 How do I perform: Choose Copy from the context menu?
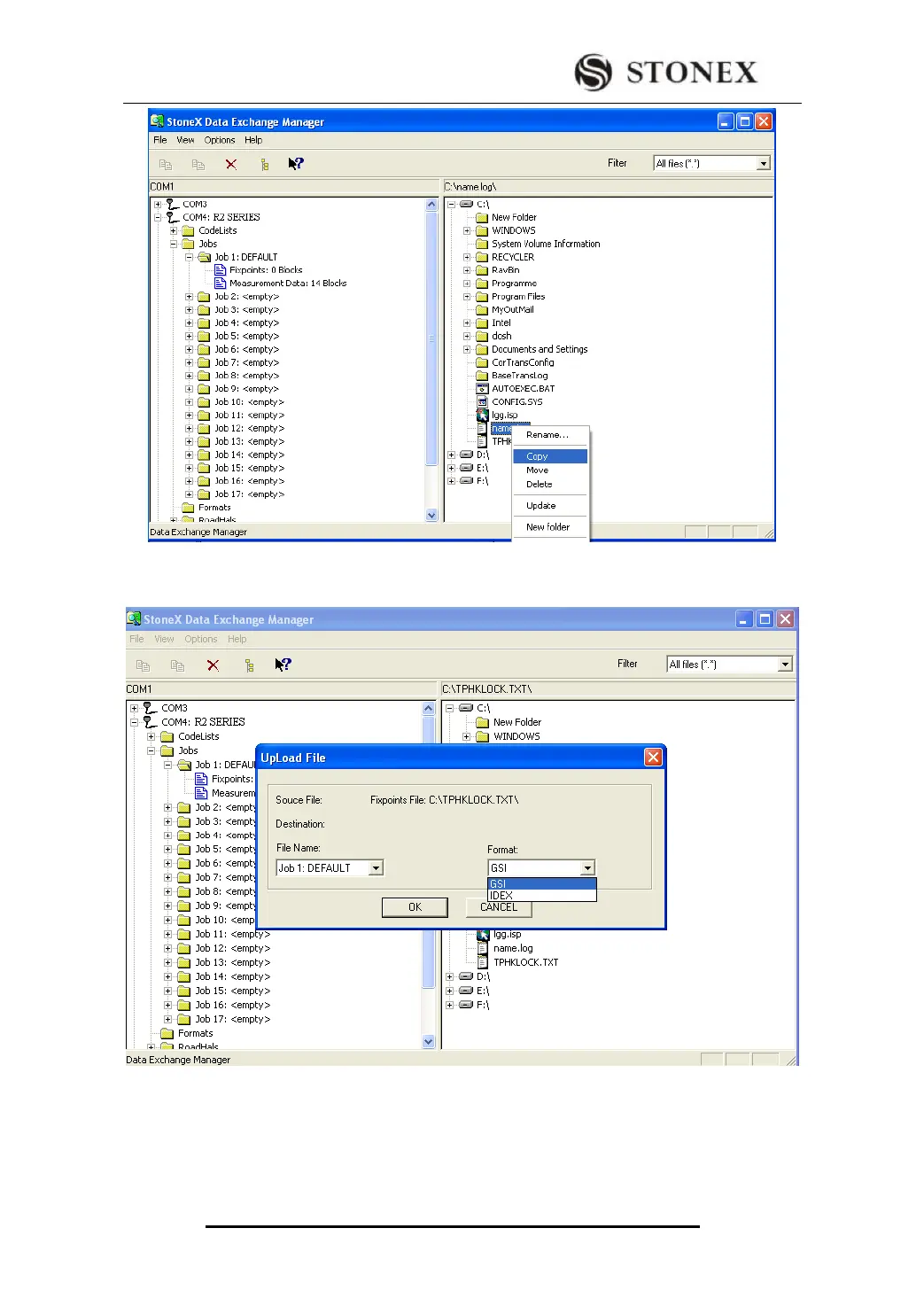(550, 456)
